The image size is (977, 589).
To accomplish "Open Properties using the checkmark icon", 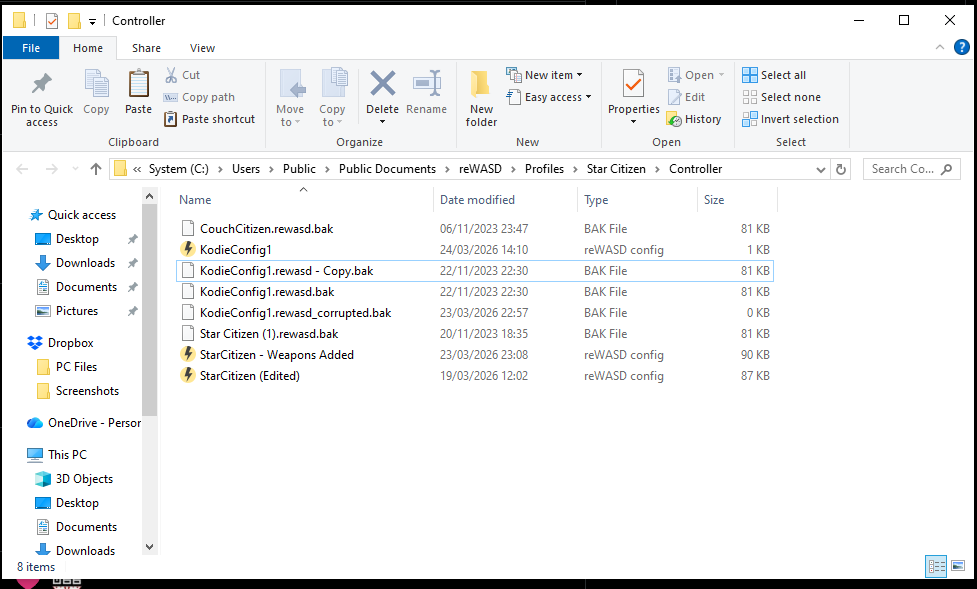I will pos(634,84).
